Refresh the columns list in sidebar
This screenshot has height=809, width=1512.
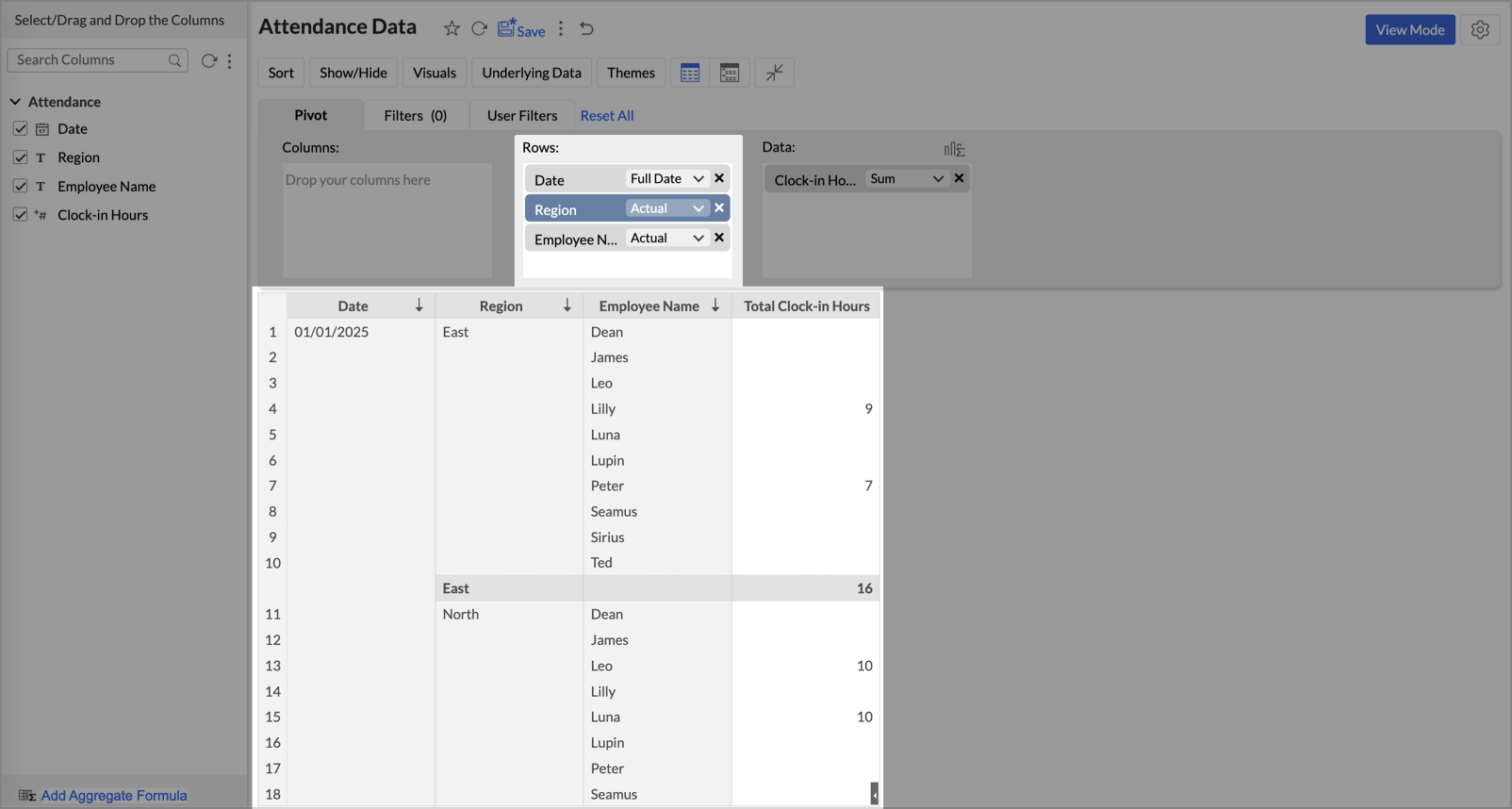coord(208,60)
